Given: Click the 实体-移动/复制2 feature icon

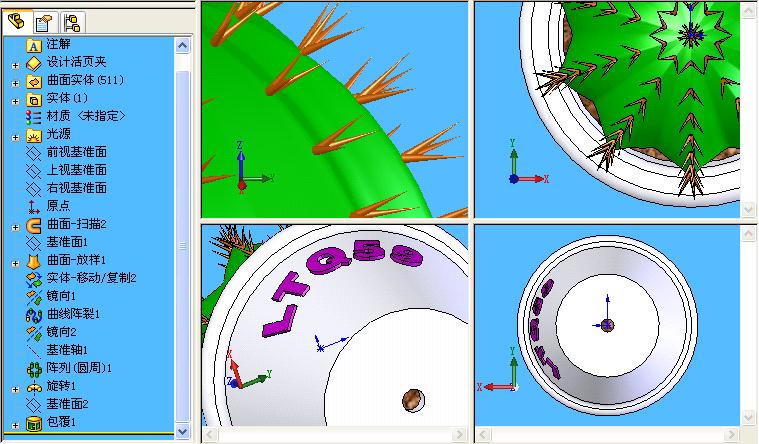Looking at the screenshot, I should (x=33, y=279).
